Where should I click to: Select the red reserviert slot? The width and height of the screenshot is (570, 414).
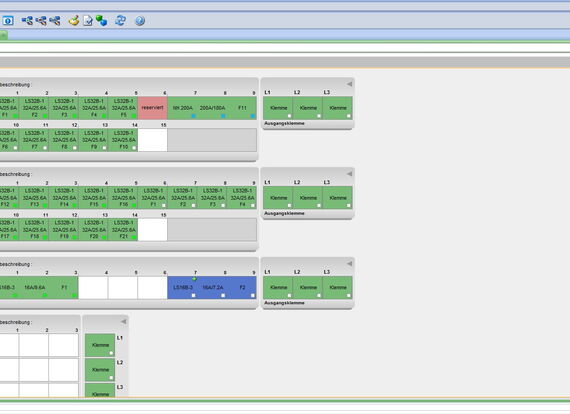[x=153, y=108]
